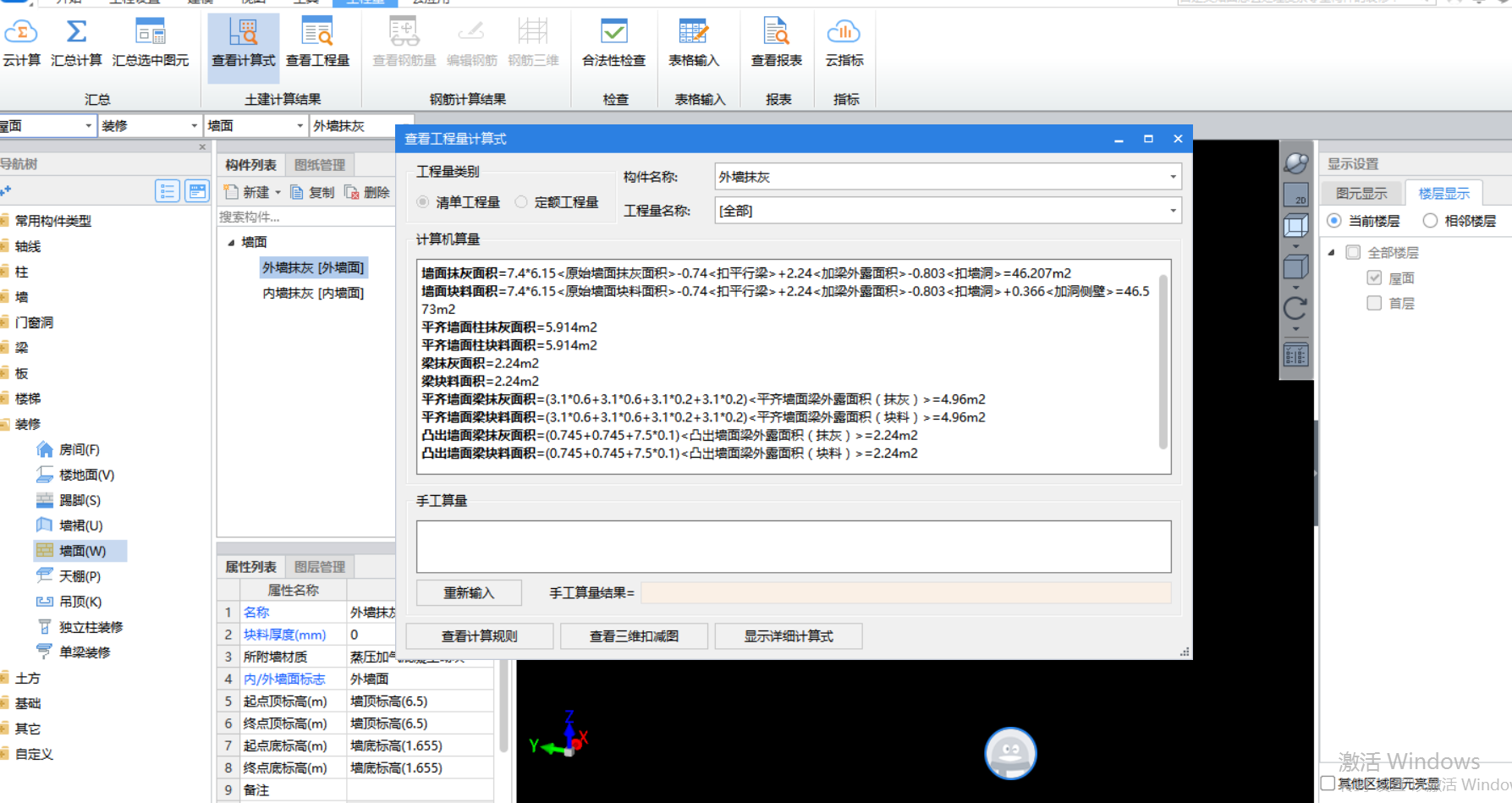
Task: Switch to 属性列表 tab
Action: pyautogui.click(x=250, y=567)
